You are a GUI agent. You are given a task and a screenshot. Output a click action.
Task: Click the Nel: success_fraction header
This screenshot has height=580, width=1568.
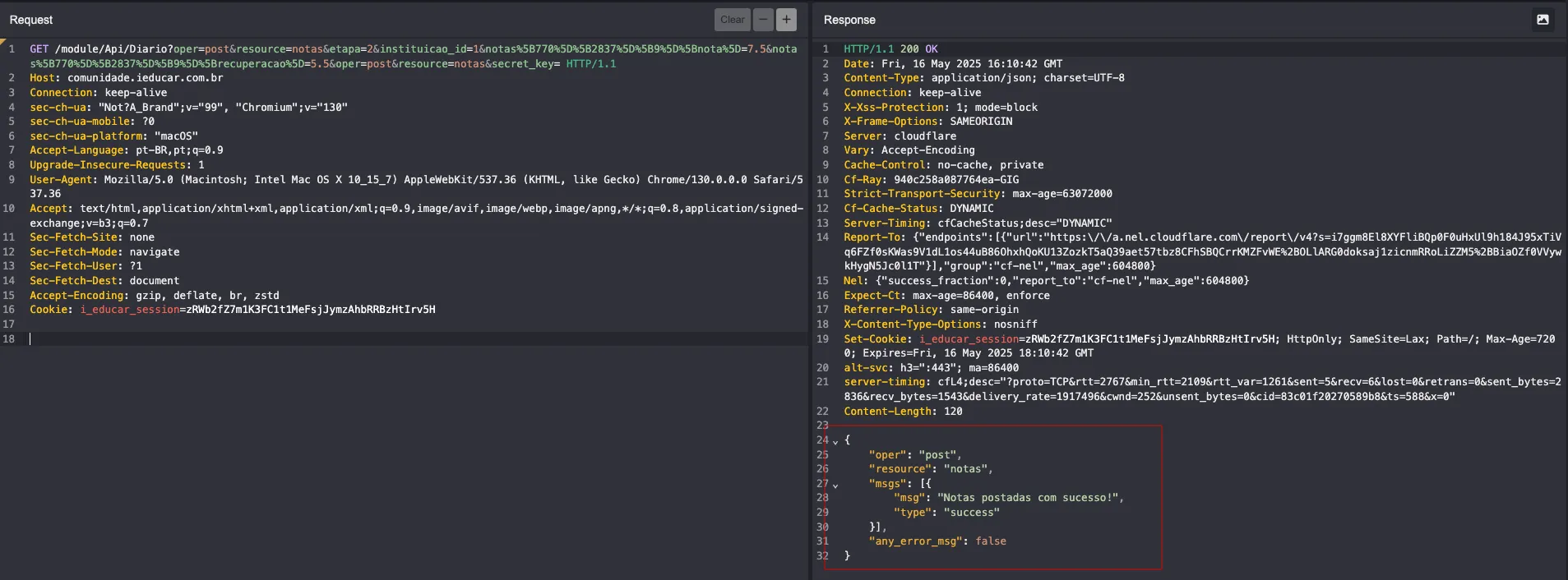tap(1047, 281)
